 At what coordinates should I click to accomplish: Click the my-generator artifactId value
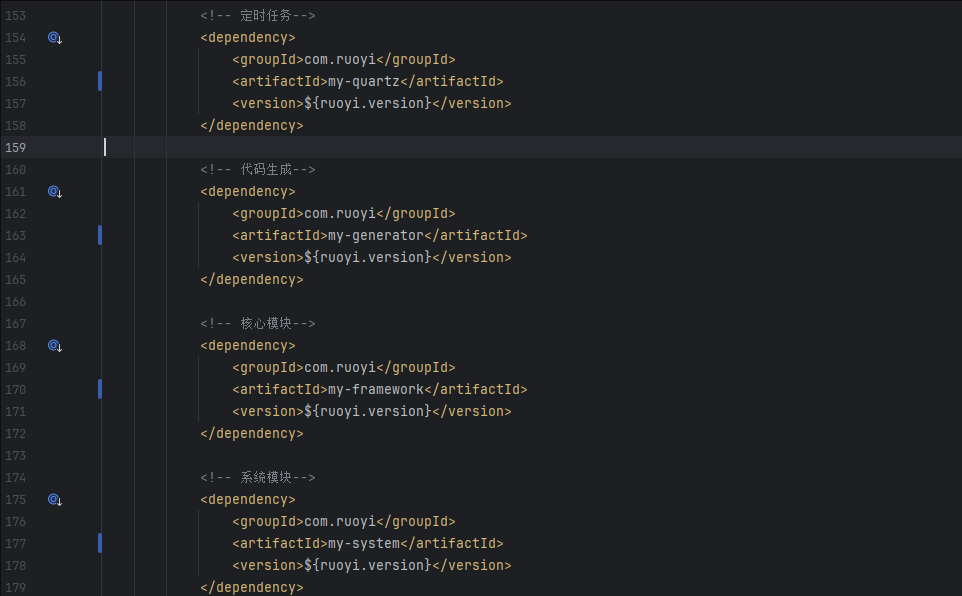coord(376,236)
